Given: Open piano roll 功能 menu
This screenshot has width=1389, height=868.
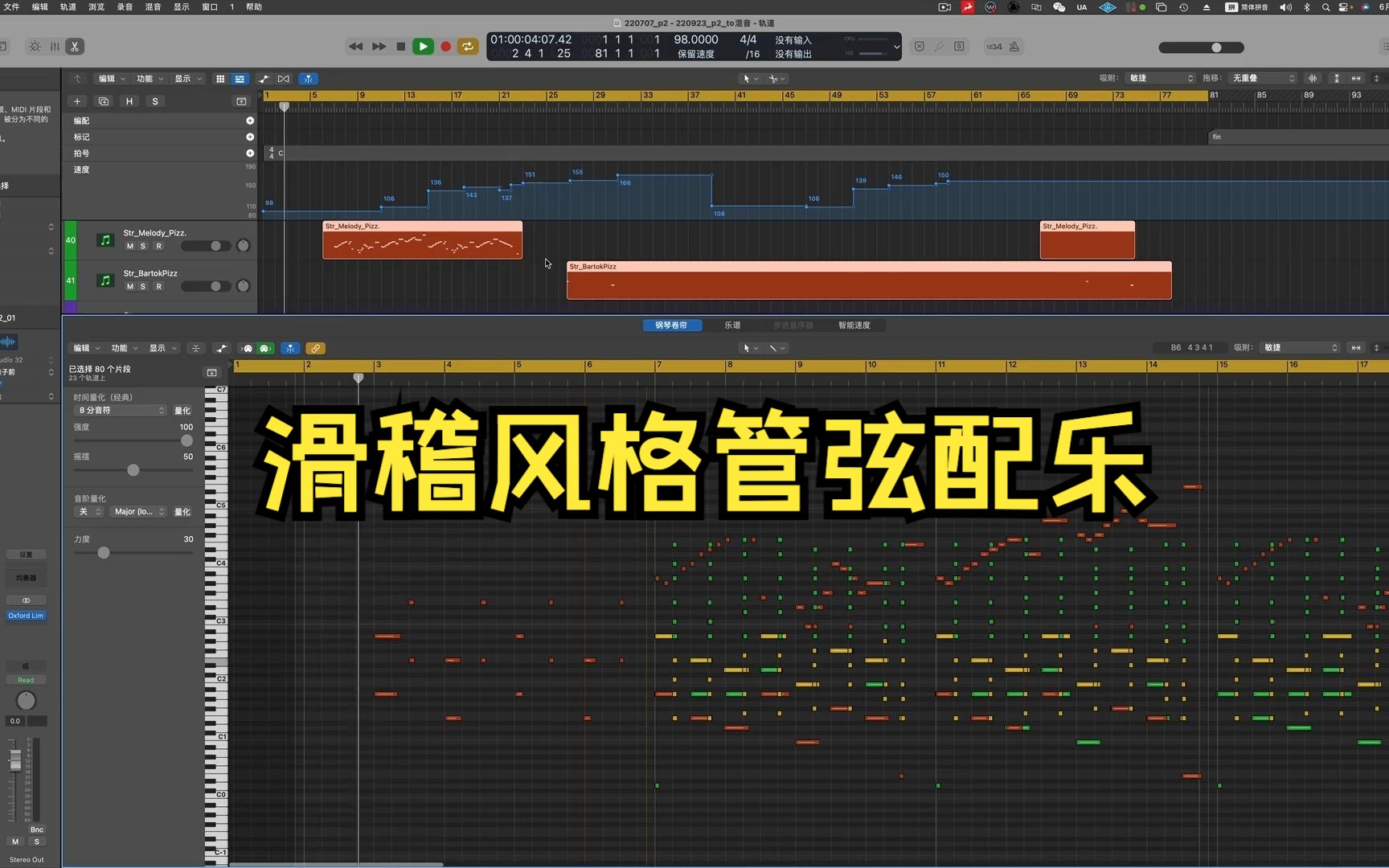Looking at the screenshot, I should [124, 348].
